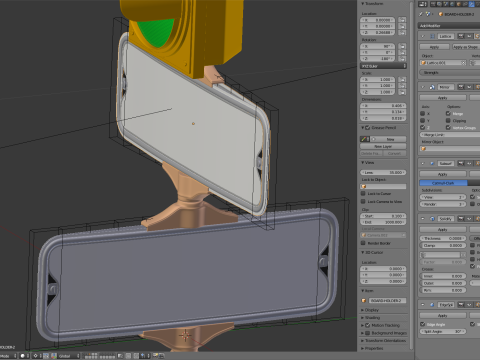Collapse the Lattice modifier panel

click(423, 36)
